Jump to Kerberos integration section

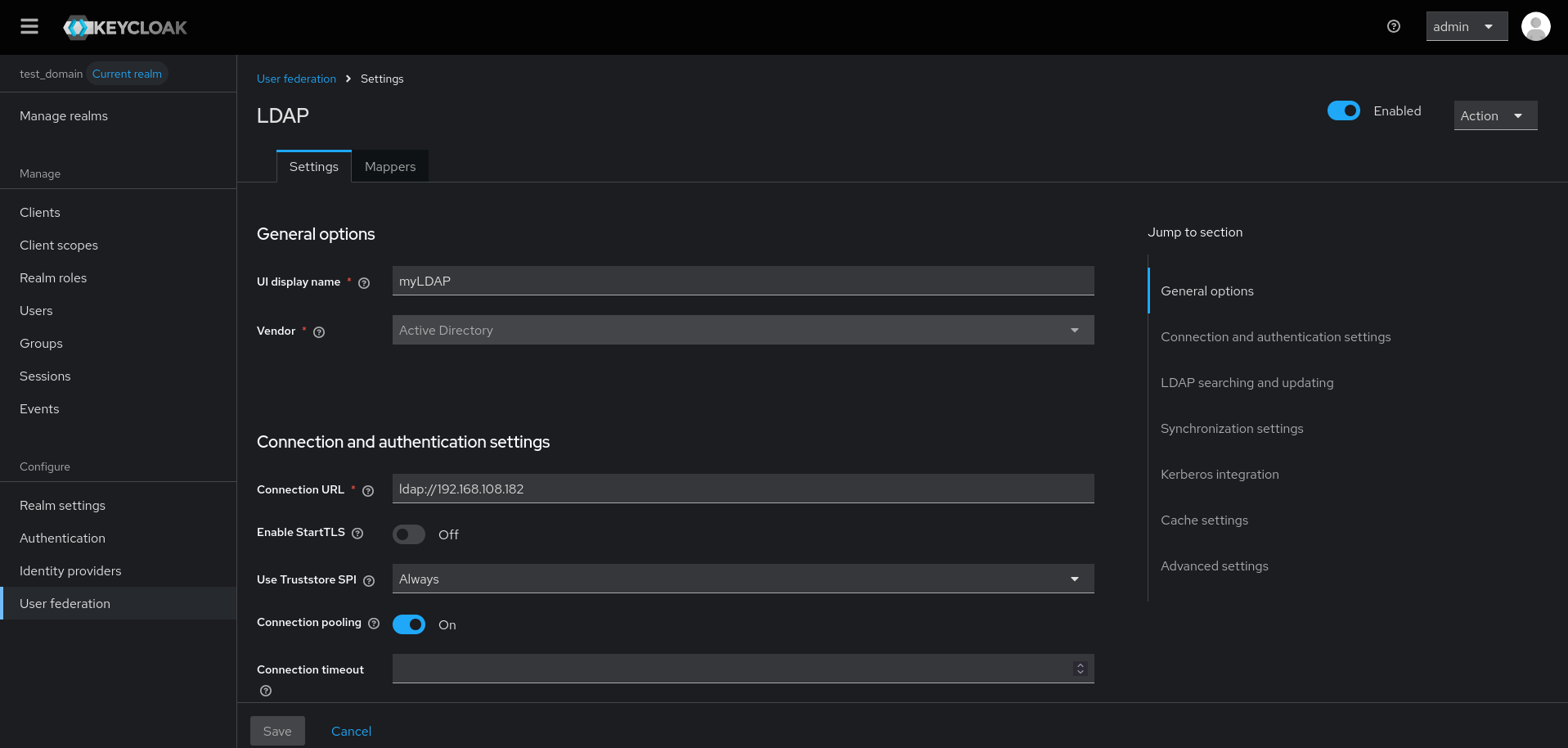coord(1220,475)
